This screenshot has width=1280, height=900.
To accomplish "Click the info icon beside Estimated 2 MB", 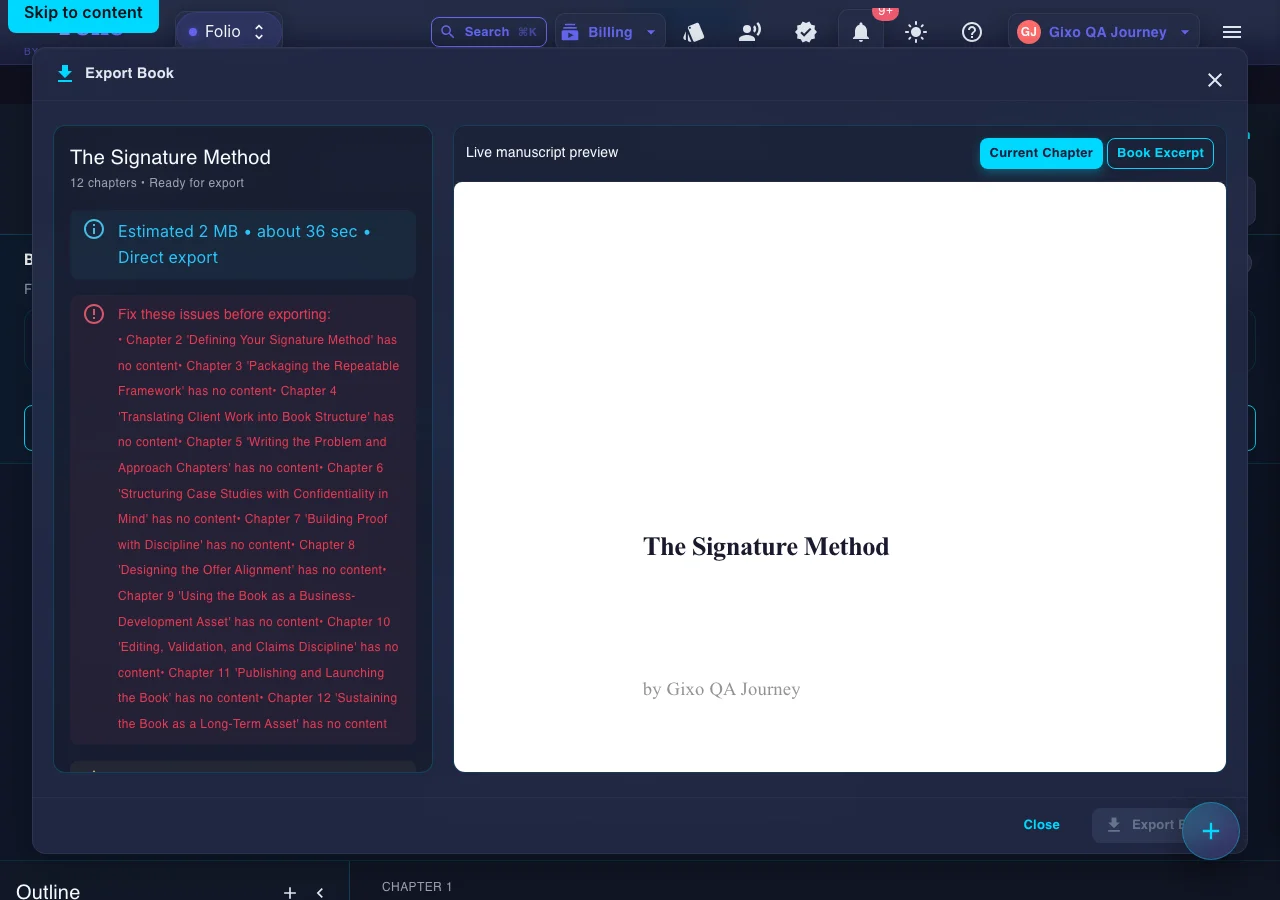I will click(x=94, y=230).
